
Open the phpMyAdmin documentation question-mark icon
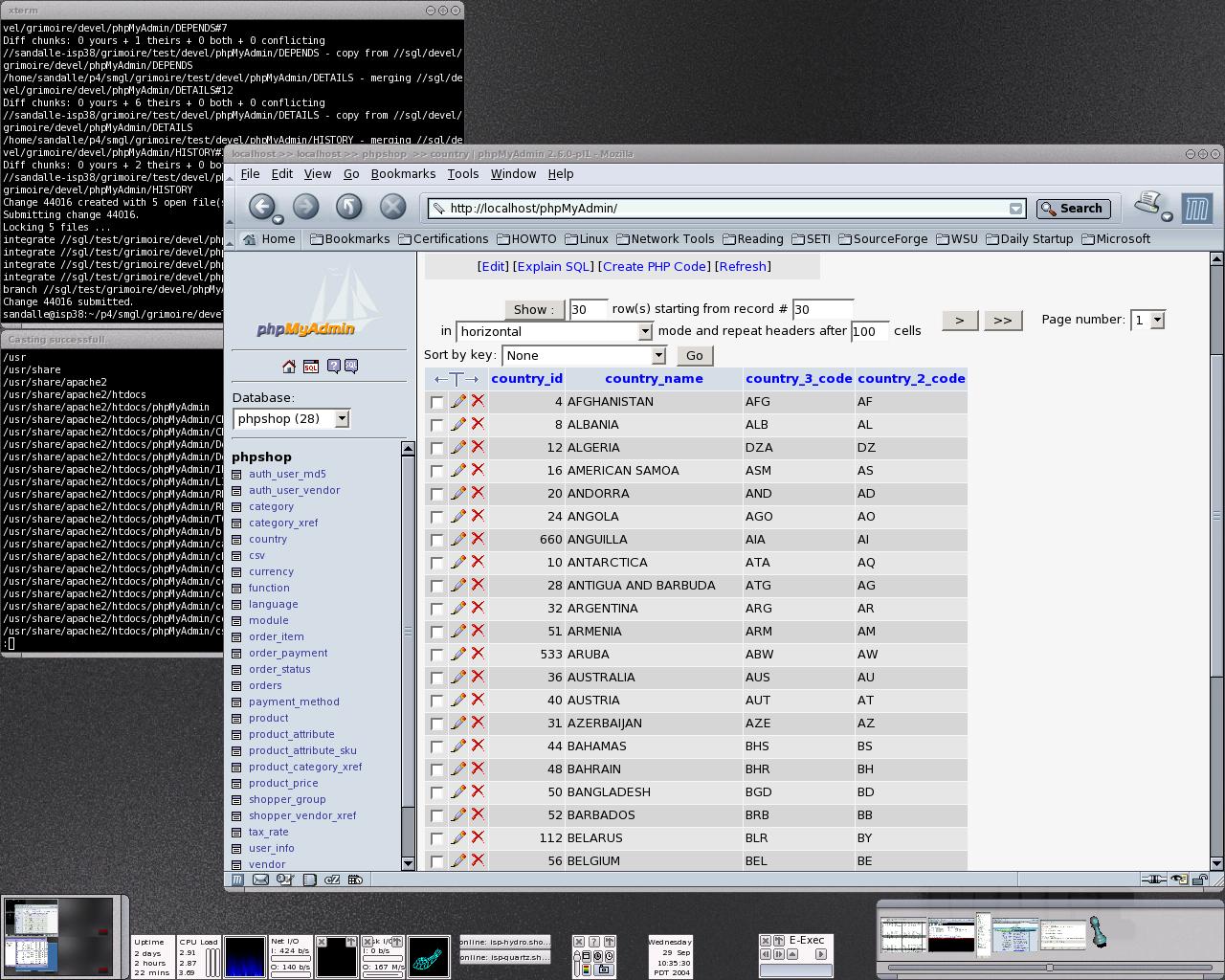[333, 367]
